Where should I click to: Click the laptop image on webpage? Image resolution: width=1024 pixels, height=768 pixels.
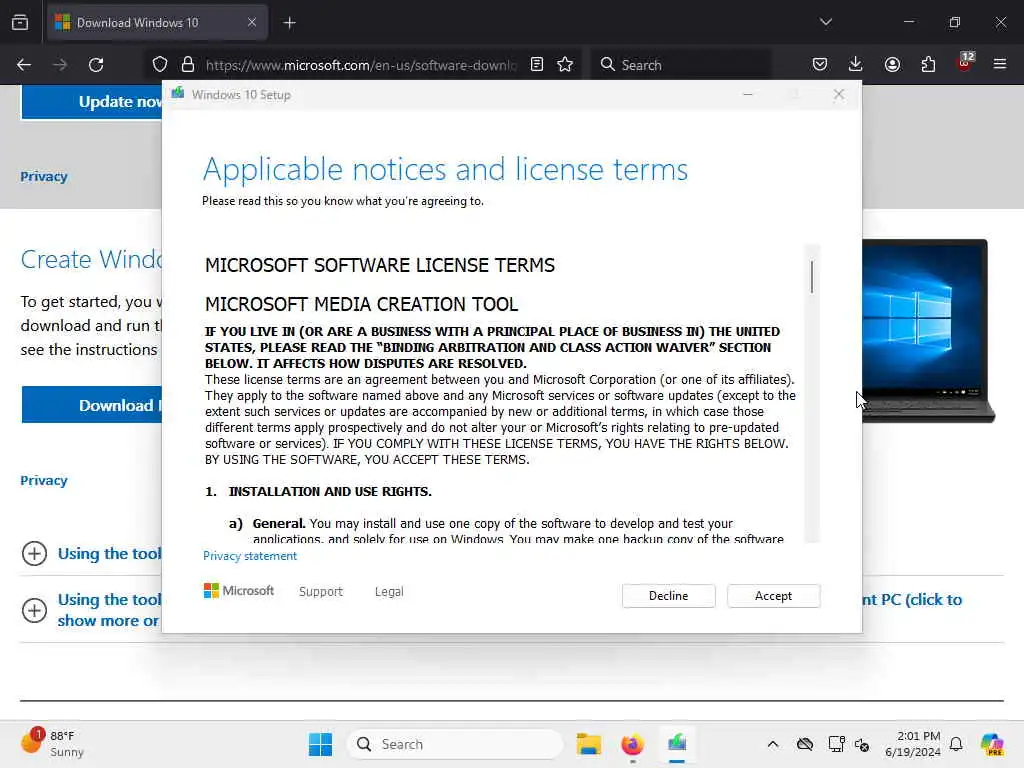click(927, 331)
